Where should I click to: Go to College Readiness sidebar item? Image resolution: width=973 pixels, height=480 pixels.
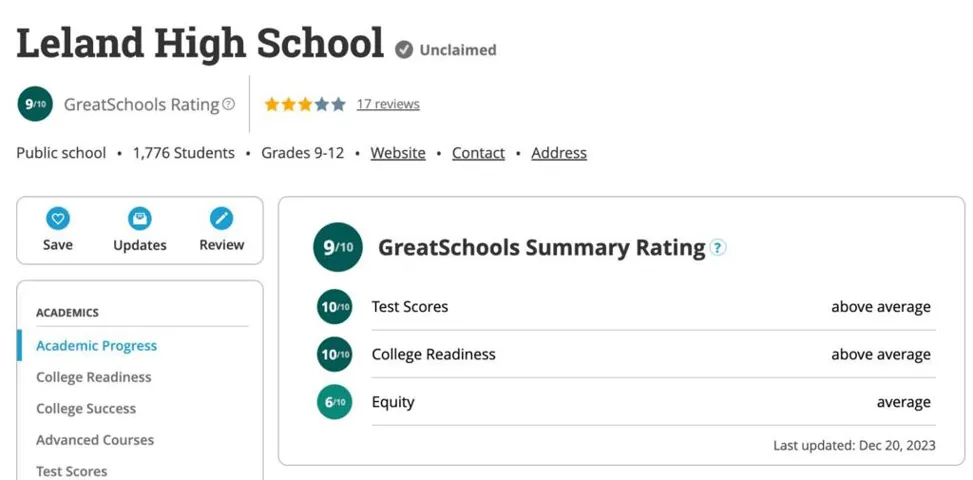(93, 377)
